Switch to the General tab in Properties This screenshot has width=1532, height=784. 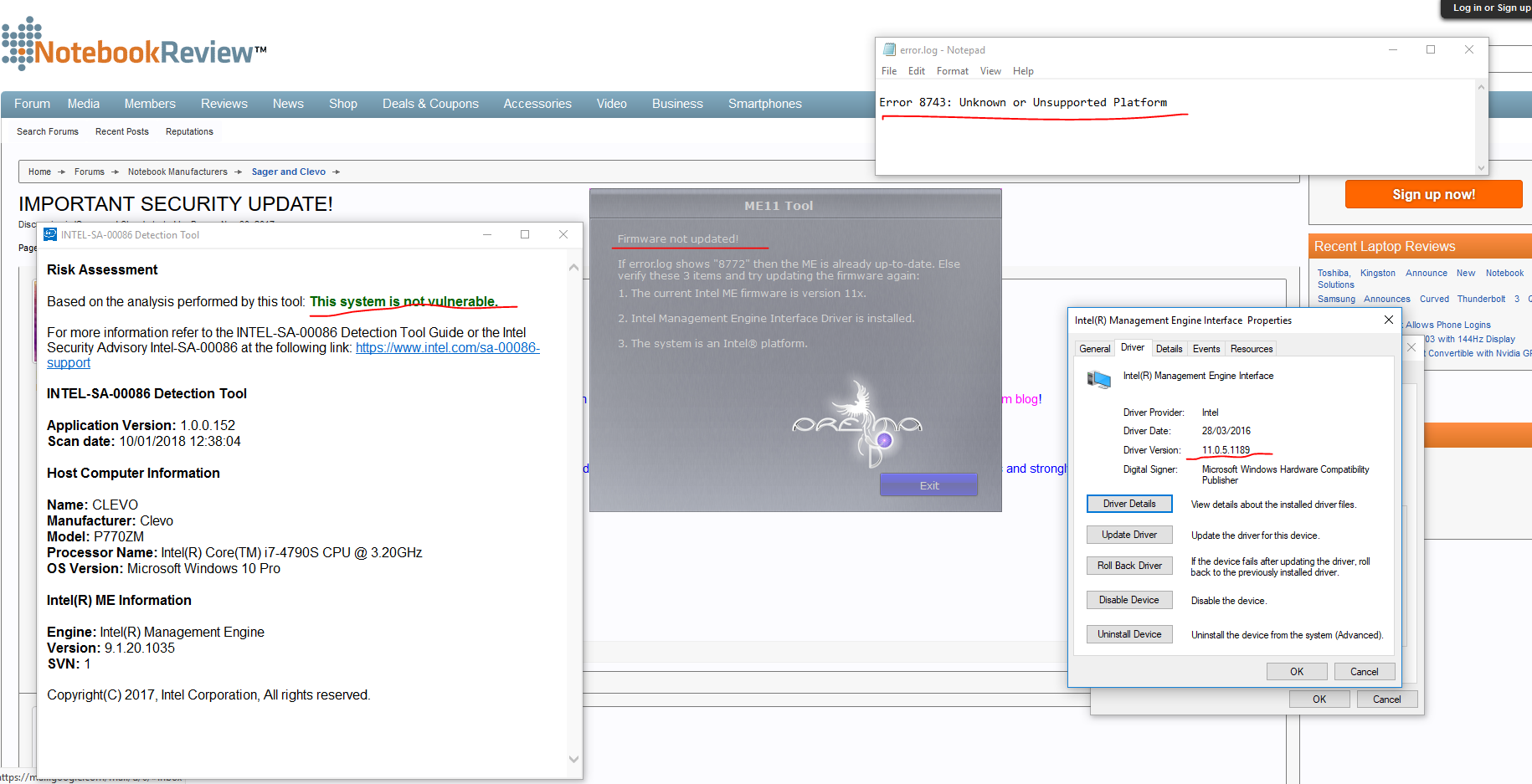[x=1094, y=349]
